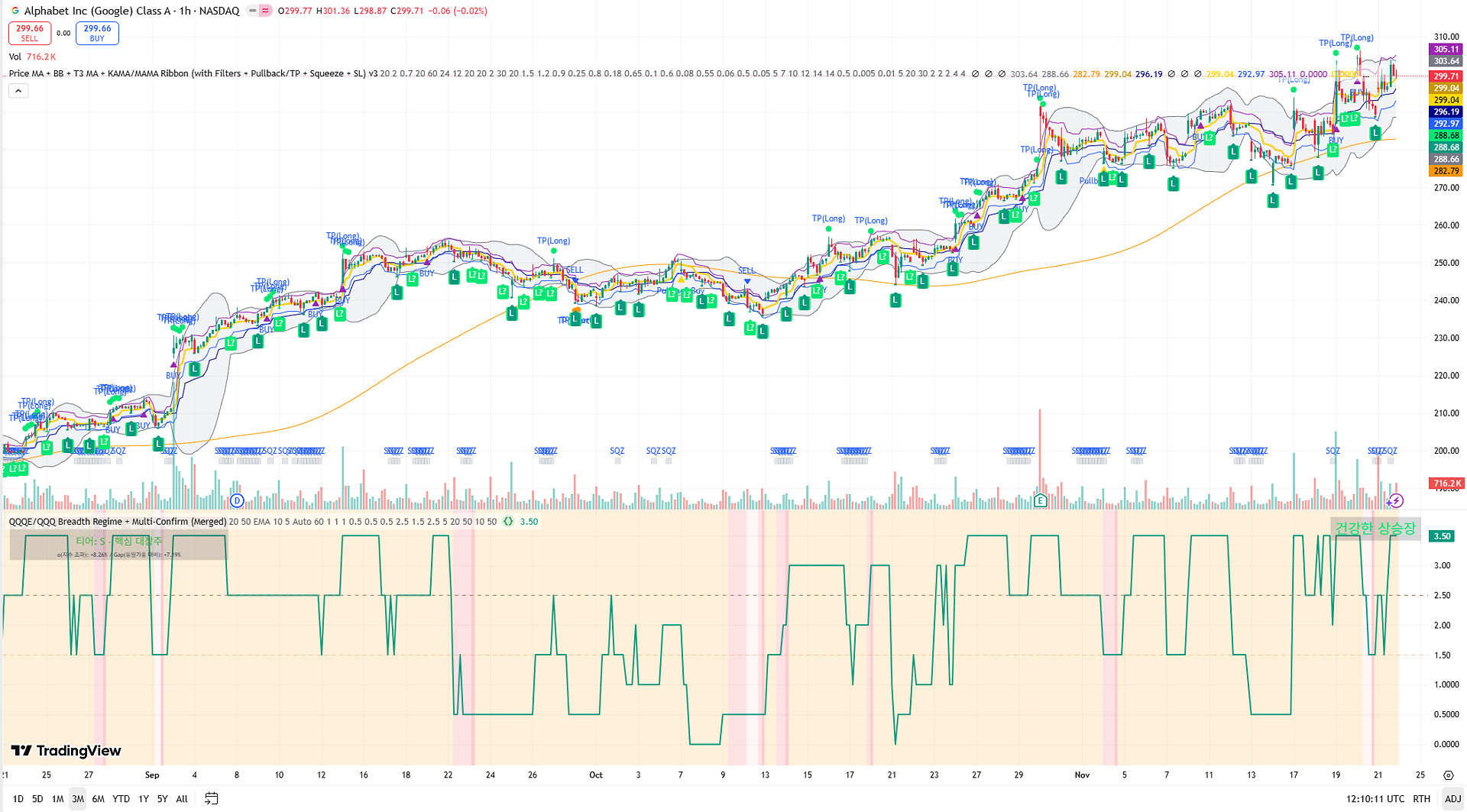Toggle RTH regular trading hours session

click(x=1421, y=798)
